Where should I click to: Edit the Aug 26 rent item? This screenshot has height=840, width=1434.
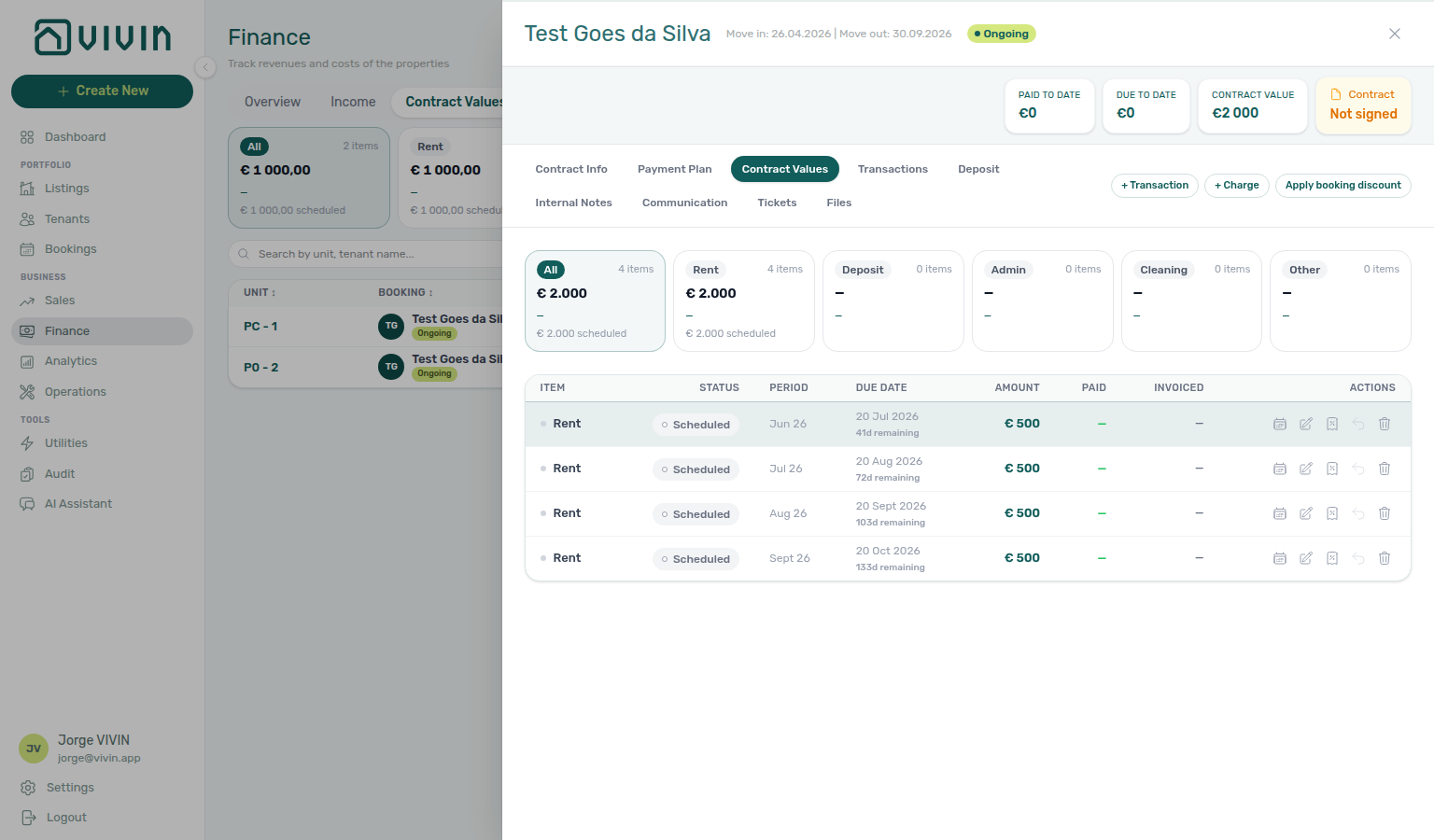(x=1306, y=513)
